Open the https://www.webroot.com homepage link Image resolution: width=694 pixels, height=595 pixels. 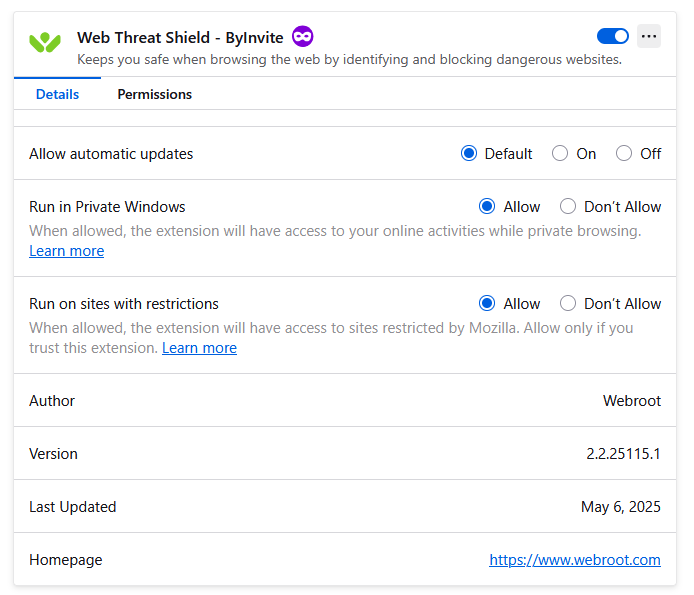(575, 560)
